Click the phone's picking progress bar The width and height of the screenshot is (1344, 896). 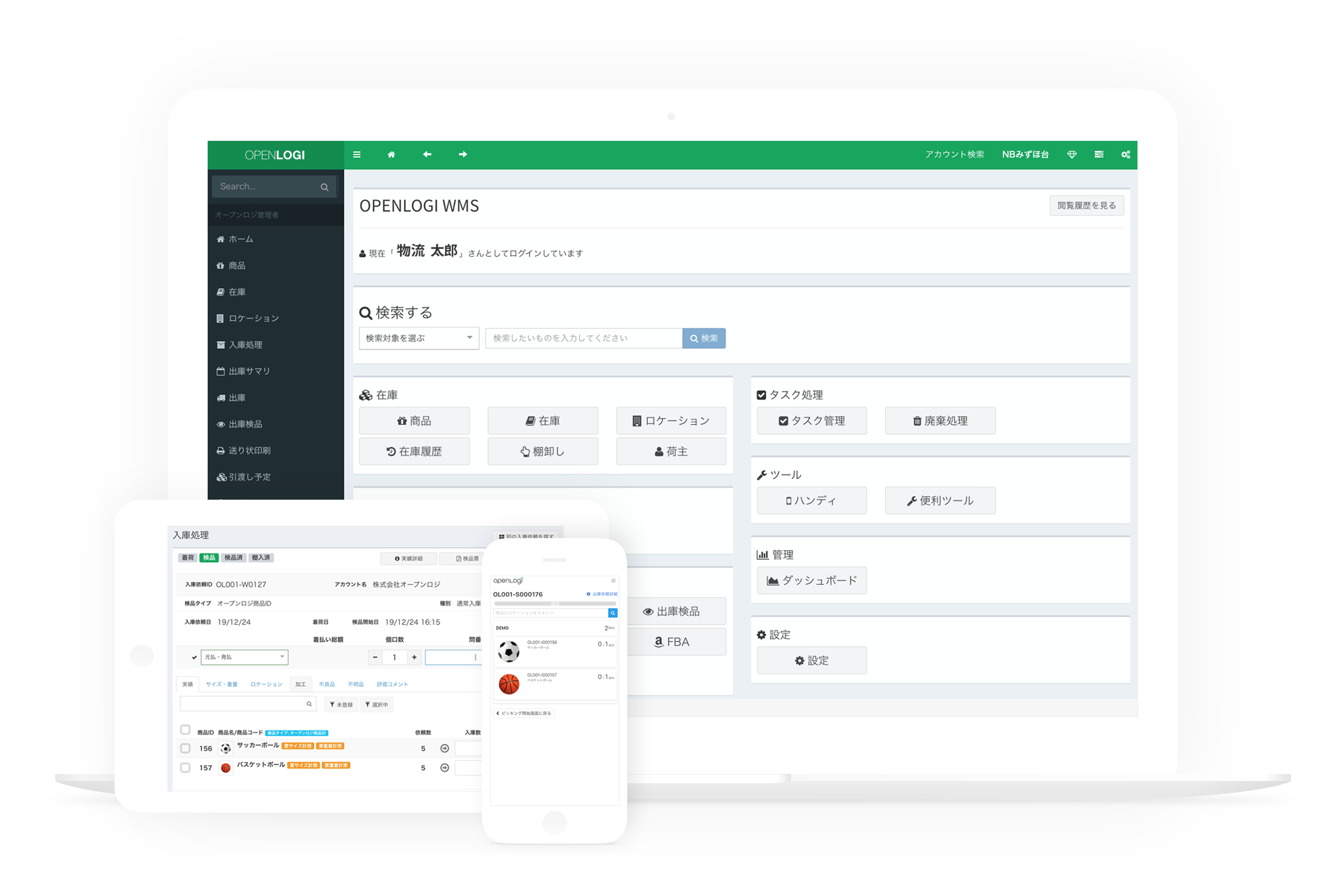coord(555,603)
